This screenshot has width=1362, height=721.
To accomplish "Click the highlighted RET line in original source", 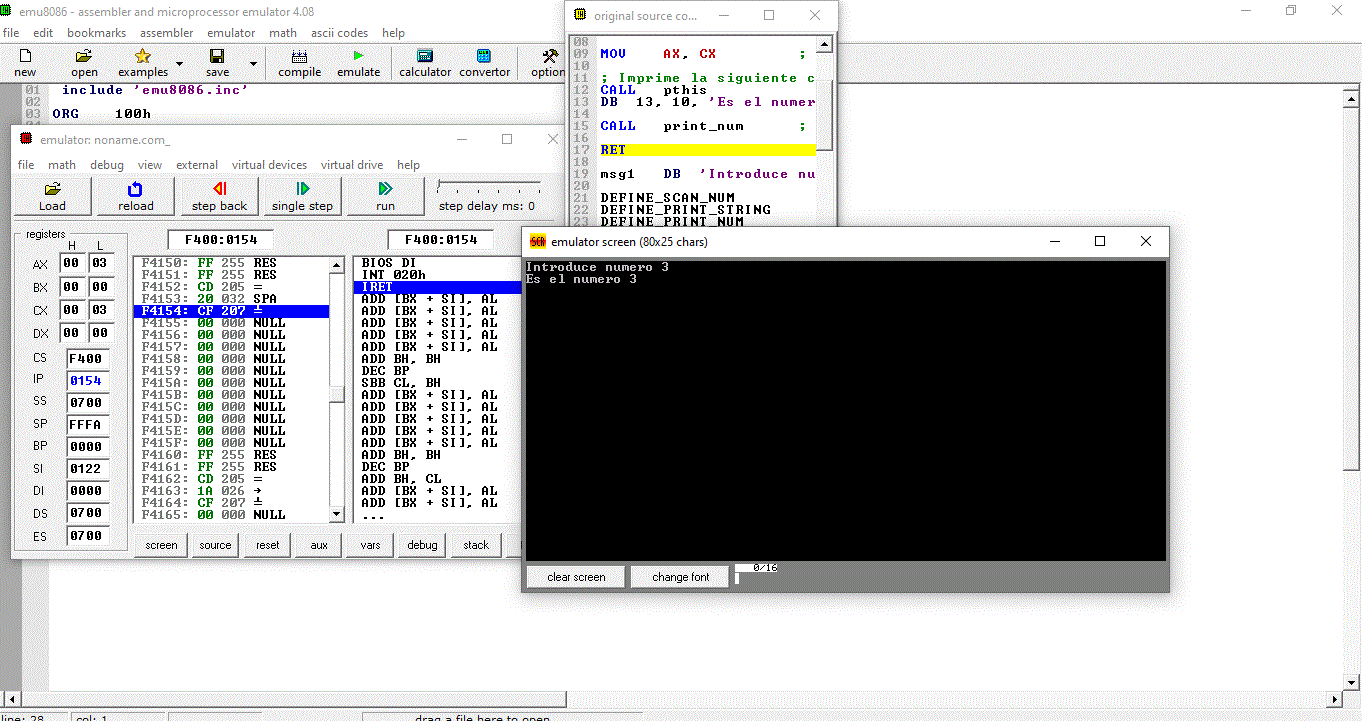I will (x=708, y=150).
